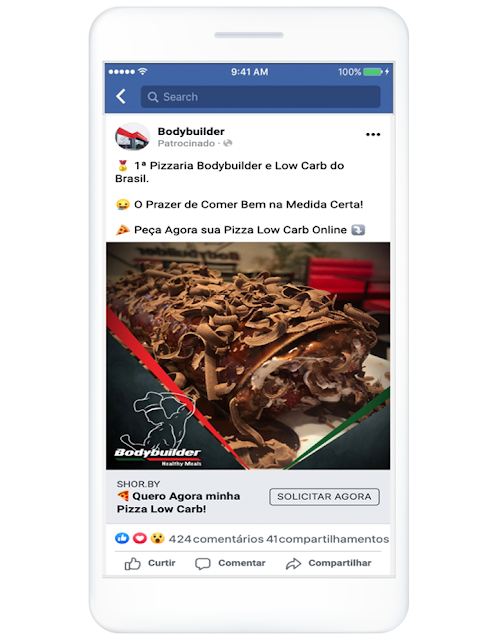Click the magnifying glass search icon
497x642 pixels.
point(153,97)
